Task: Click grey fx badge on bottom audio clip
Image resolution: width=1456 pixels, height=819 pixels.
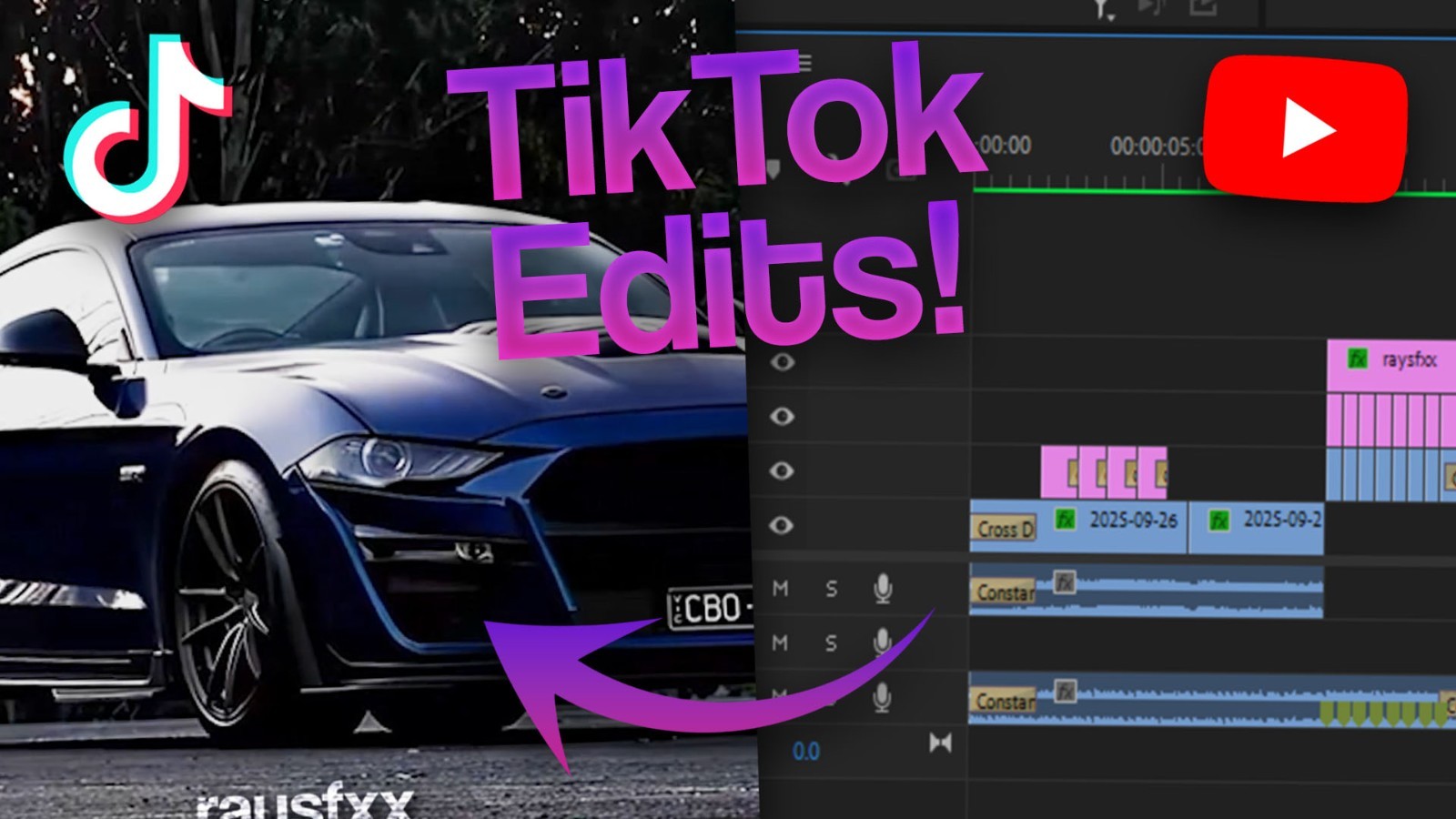Action: tap(1065, 691)
